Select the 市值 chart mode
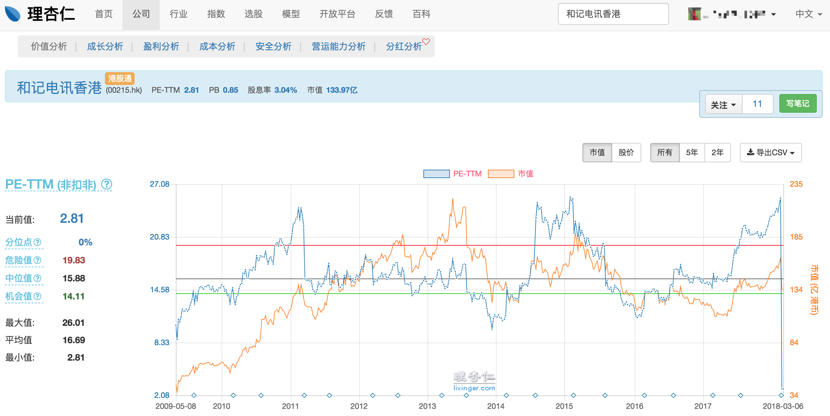 click(597, 152)
